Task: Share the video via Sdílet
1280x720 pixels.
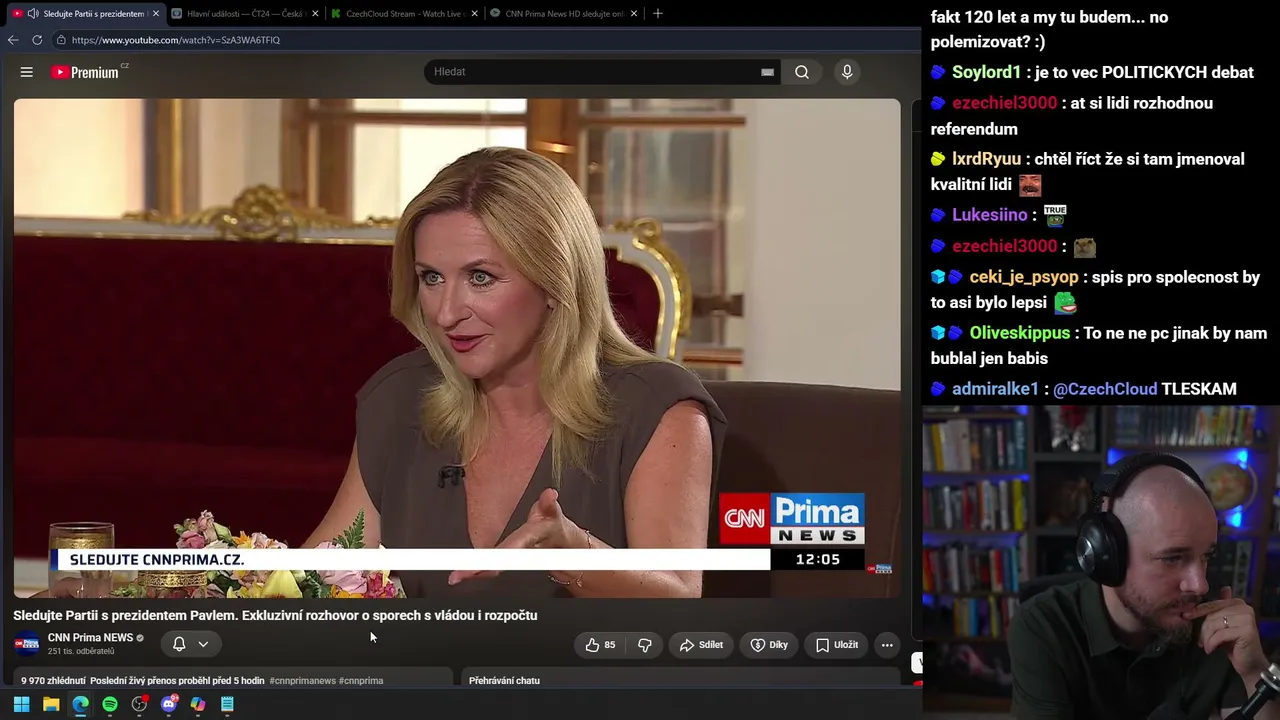Action: pos(701,645)
